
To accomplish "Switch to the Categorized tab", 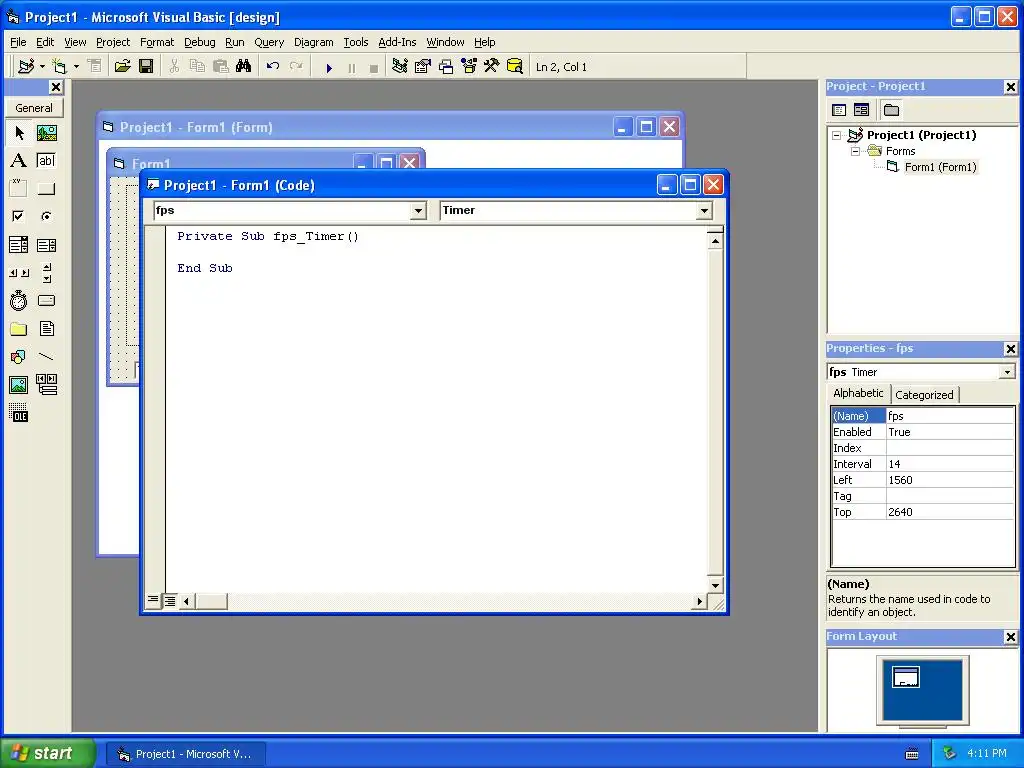I will (x=924, y=394).
